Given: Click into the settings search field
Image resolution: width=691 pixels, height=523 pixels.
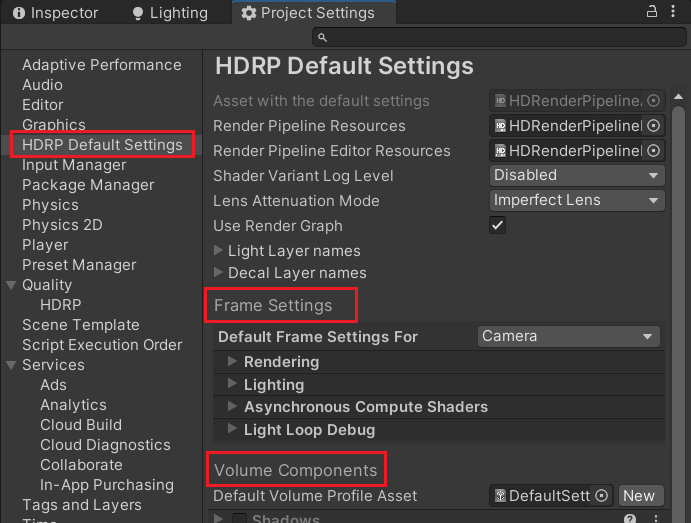Looking at the screenshot, I should pos(499,37).
